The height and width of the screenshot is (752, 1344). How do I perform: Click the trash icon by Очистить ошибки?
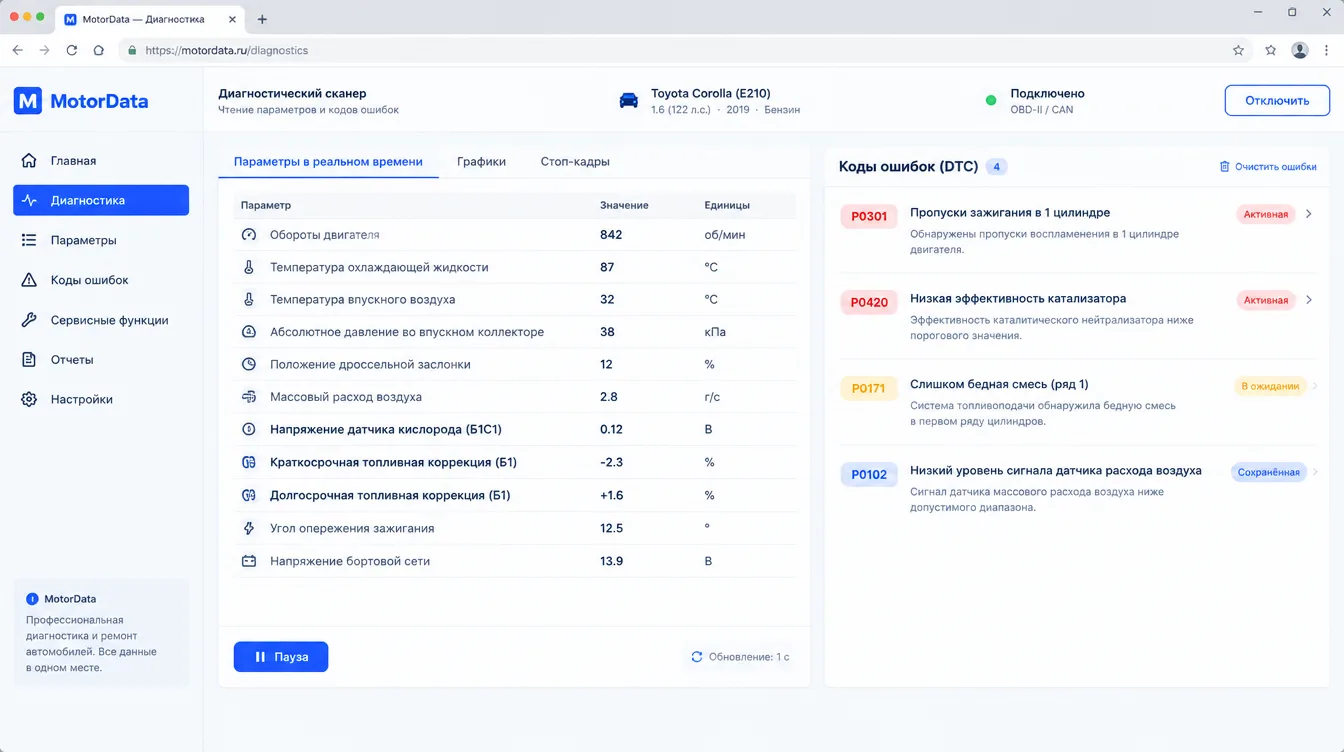1224,167
